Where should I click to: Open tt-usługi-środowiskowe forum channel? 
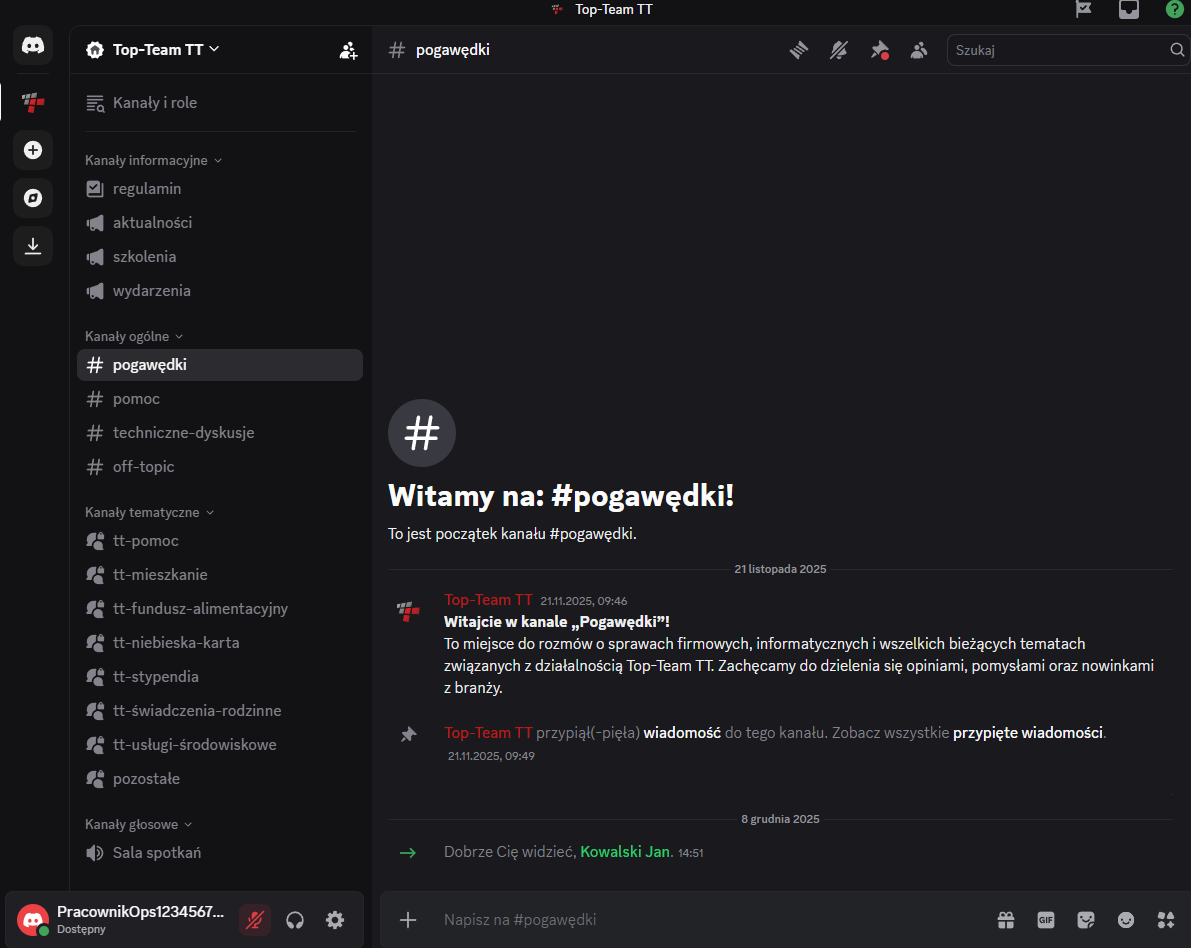[x=220, y=744]
